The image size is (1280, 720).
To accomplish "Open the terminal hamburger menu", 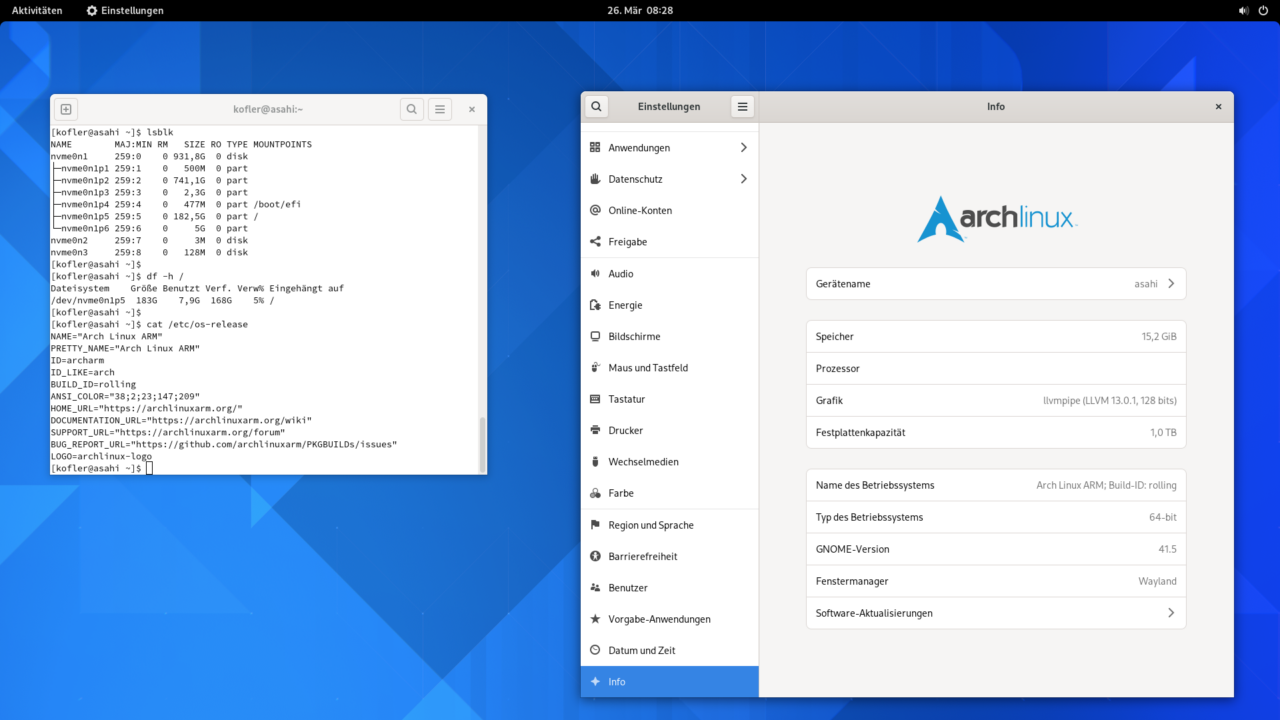I will point(440,109).
